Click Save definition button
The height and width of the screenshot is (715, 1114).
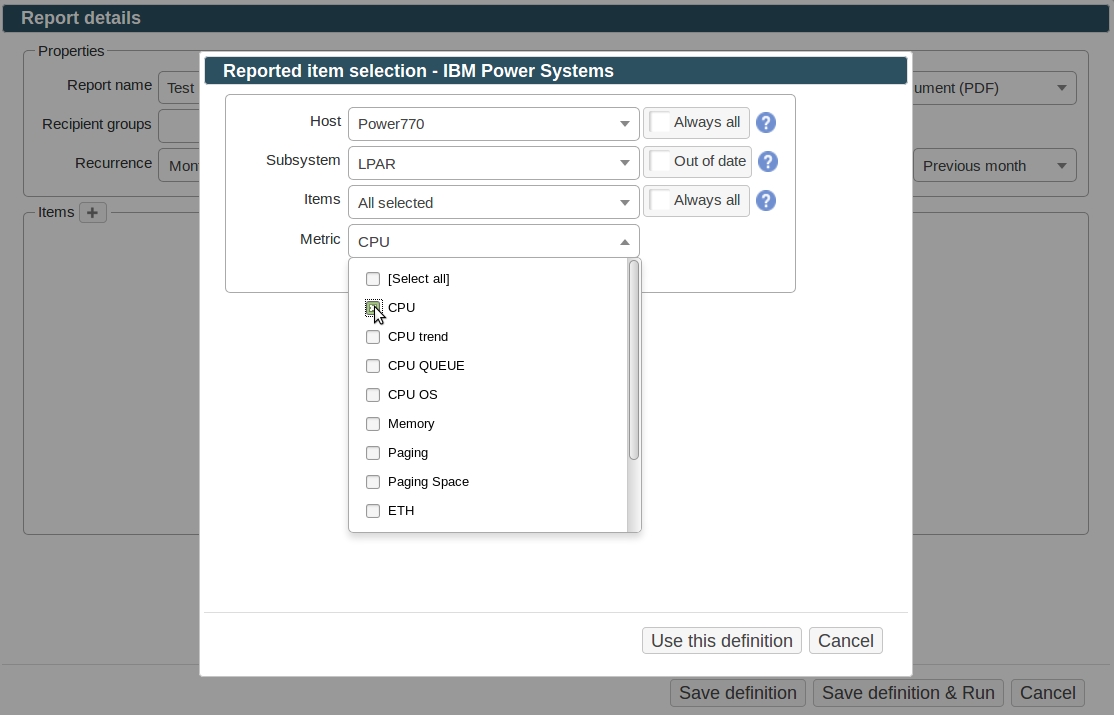click(737, 693)
